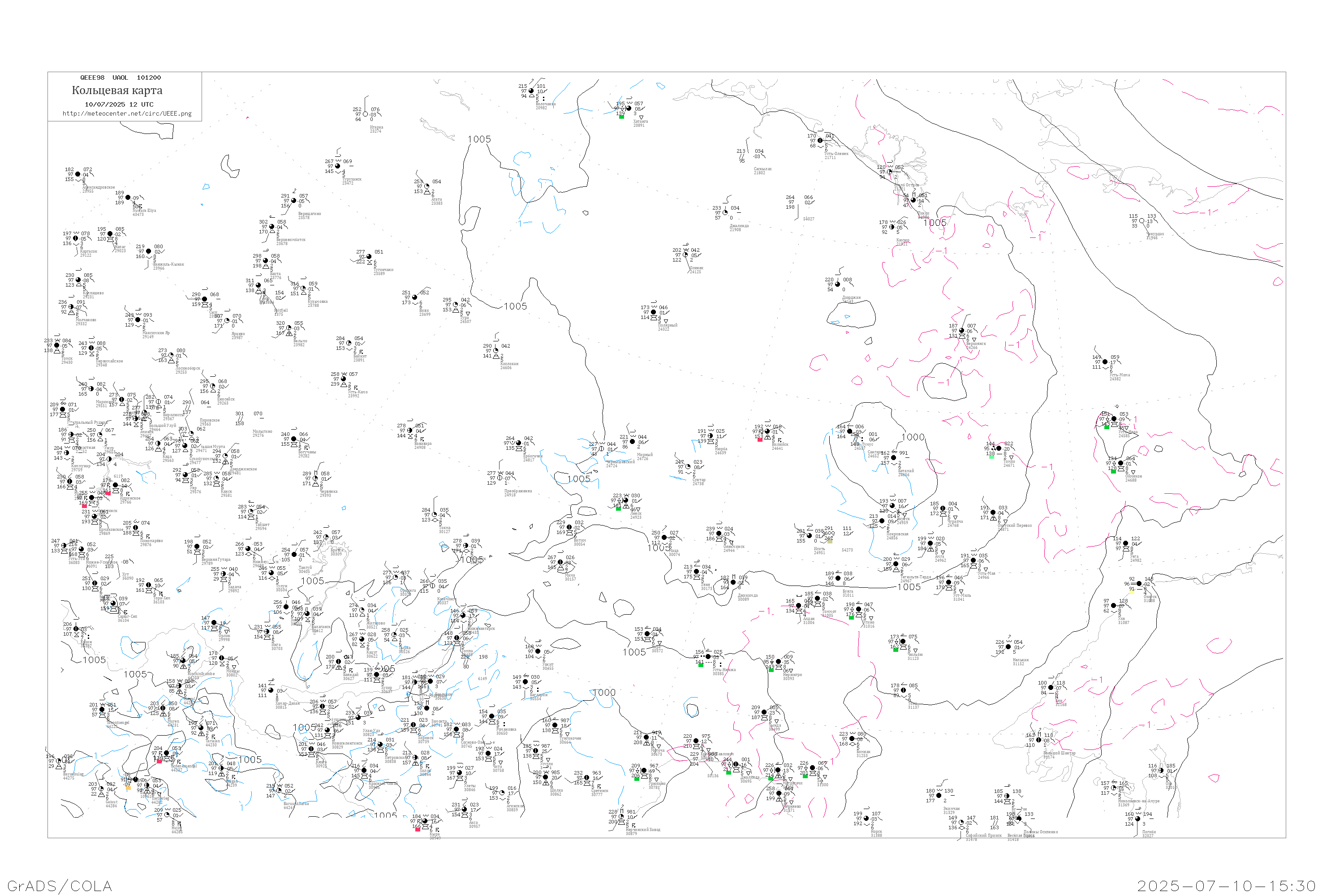Image resolution: width=1344 pixels, height=896 pixels.
Task: Click the 2025-07-10-15:30 timestamp at bottom right
Action: click(1226, 886)
